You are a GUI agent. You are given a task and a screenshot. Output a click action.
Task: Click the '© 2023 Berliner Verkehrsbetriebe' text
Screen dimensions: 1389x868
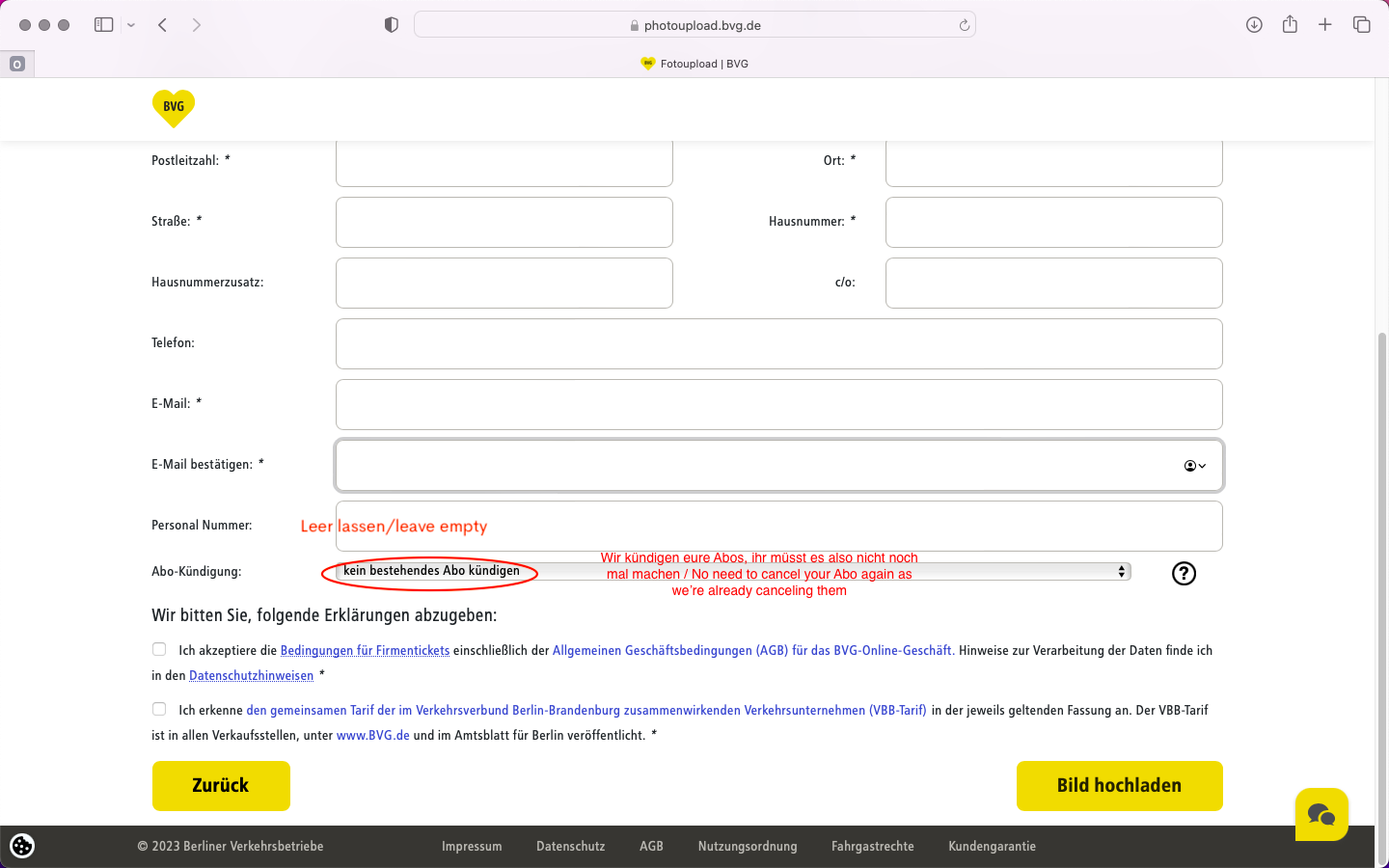(x=231, y=846)
